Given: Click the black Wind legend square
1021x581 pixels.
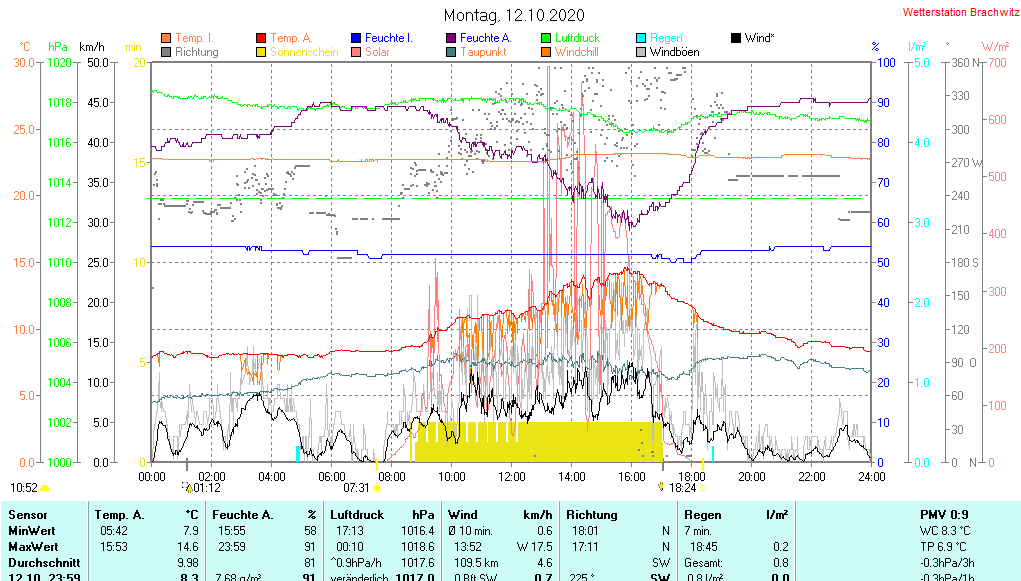Looking at the screenshot, I should [736, 38].
